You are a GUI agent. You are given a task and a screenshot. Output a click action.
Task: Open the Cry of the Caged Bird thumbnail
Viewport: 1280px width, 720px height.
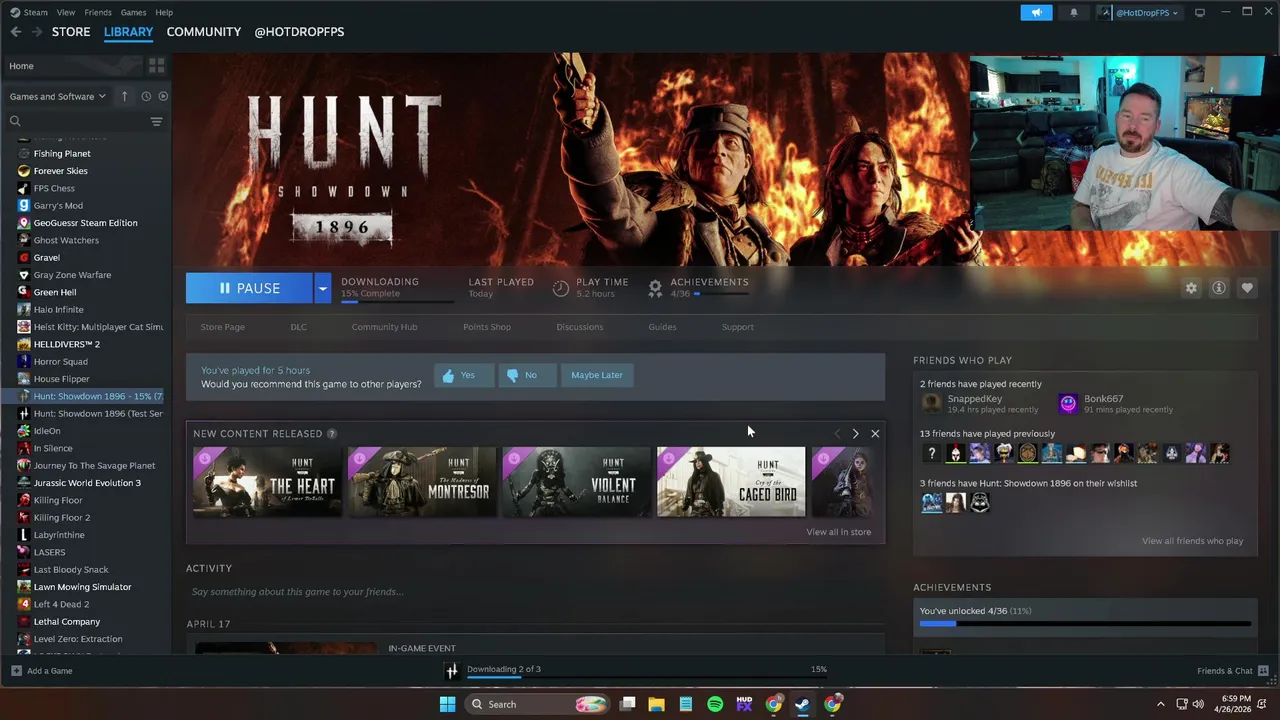coord(731,482)
